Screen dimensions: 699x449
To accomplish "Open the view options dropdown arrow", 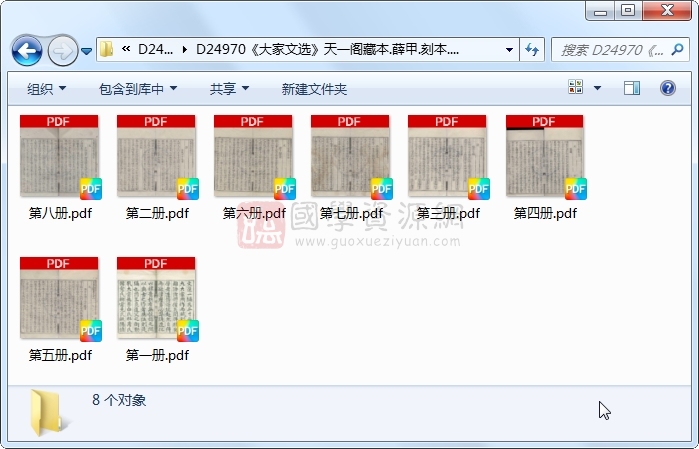I will (597, 88).
